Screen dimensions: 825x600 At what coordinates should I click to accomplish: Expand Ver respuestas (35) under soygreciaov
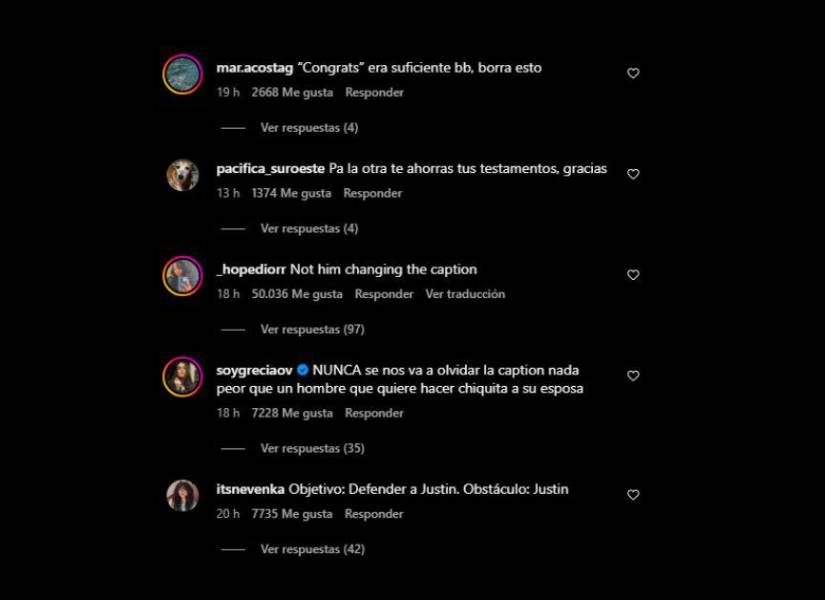pos(313,448)
